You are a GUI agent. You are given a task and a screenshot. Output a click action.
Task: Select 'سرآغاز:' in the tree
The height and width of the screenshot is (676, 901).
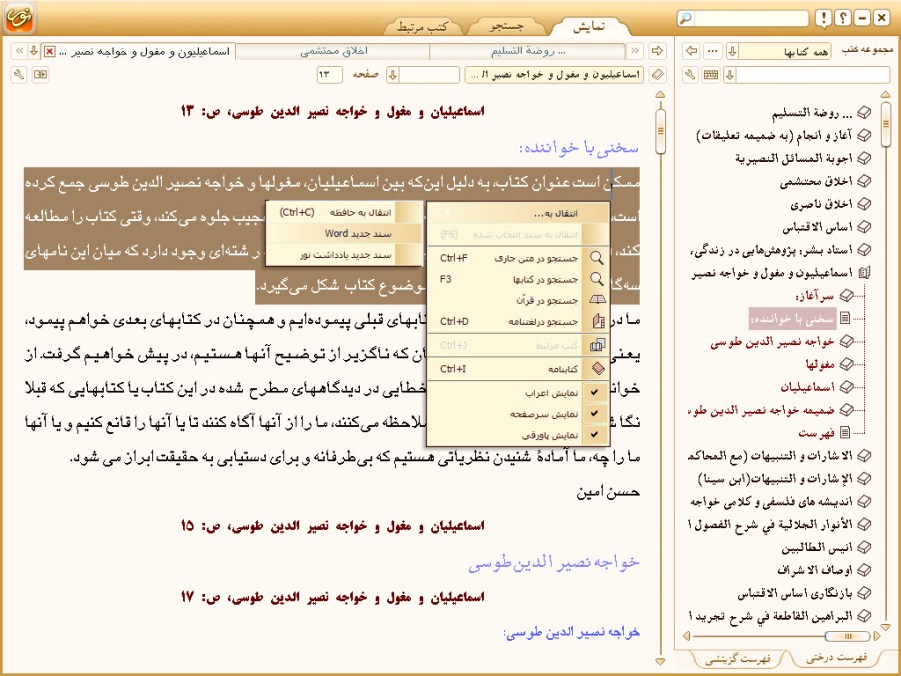(814, 295)
